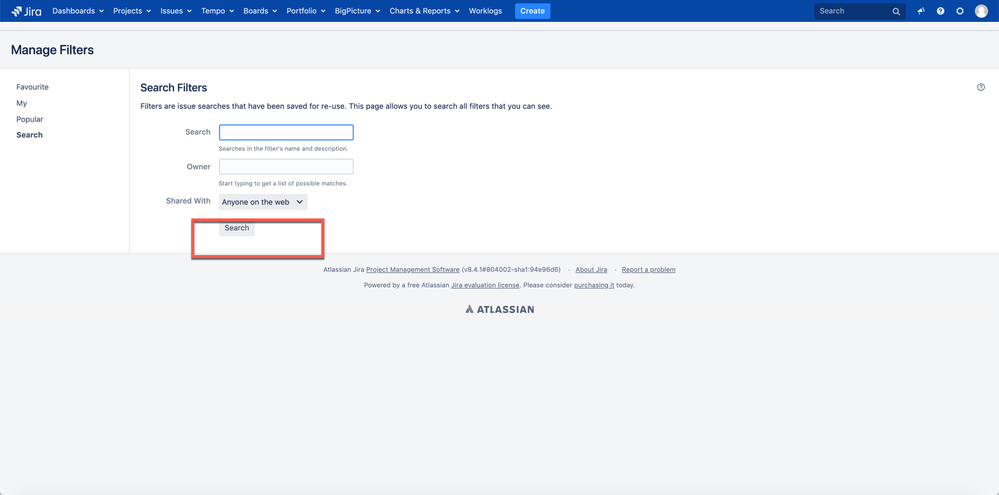Click the Jira logo

coord(26,11)
